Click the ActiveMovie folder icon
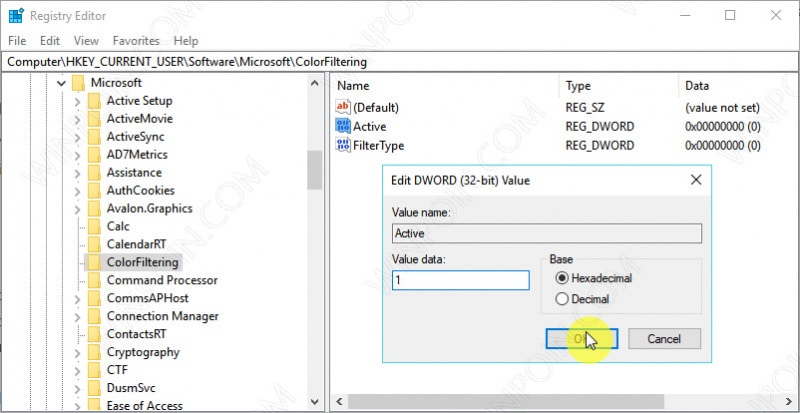Viewport: 800px width, 413px height. (94, 118)
